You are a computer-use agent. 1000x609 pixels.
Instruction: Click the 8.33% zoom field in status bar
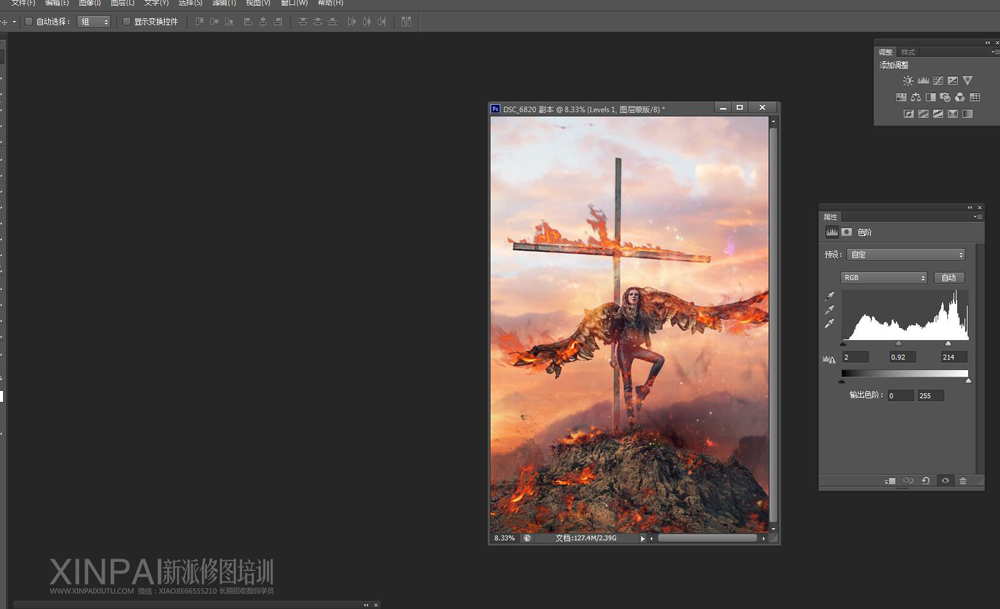point(505,538)
